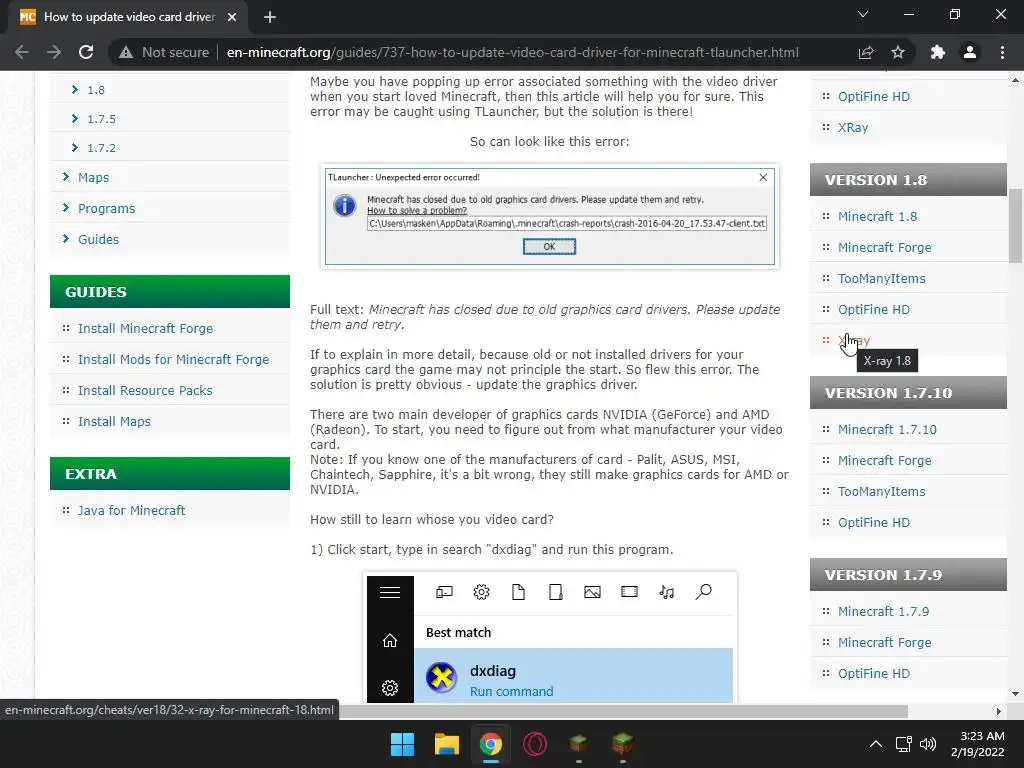Reload the page with the refresh icon
The height and width of the screenshot is (768, 1024).
coord(86,52)
